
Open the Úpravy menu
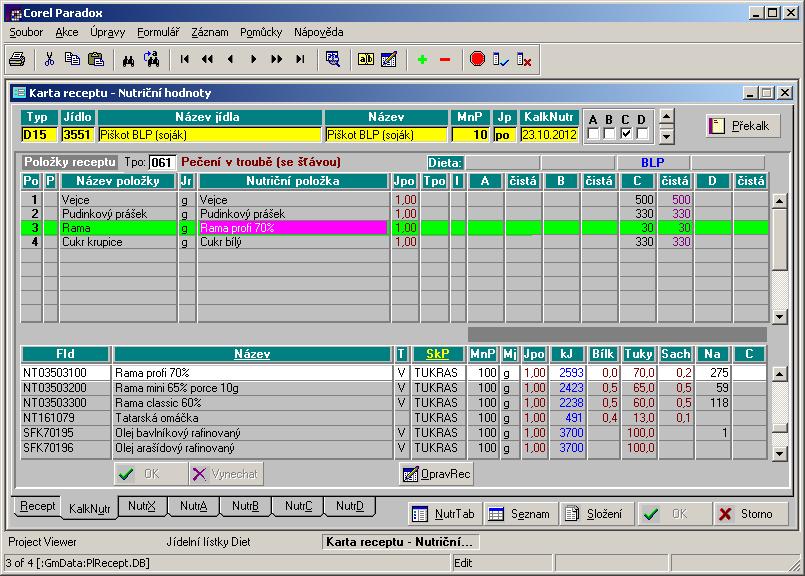coord(107,32)
